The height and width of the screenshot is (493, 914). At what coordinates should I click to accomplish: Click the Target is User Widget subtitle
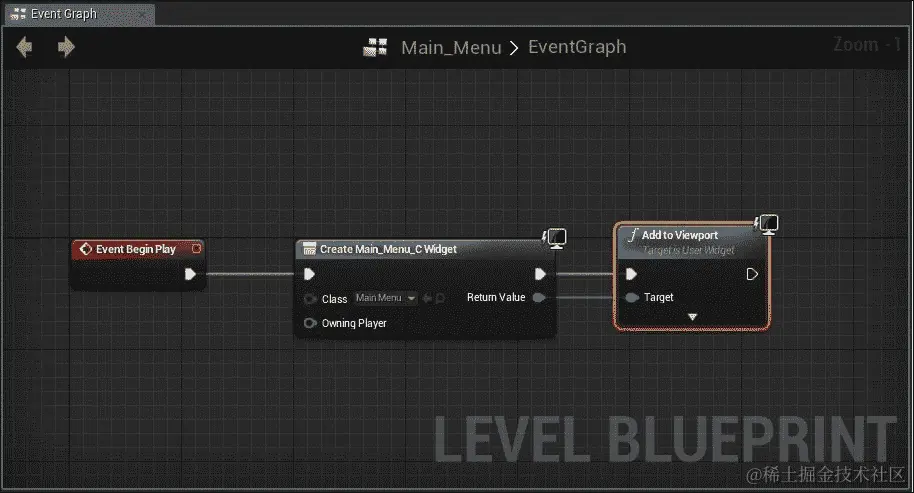[x=688, y=250]
